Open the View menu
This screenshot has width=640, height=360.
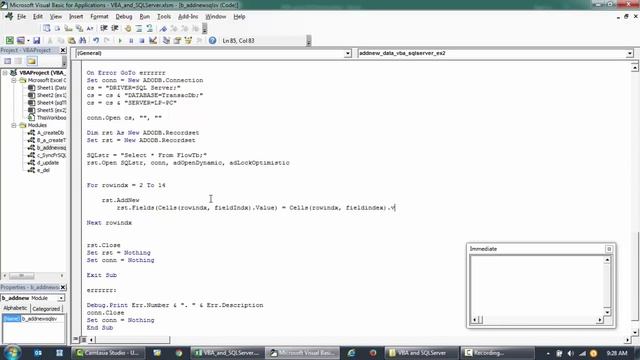[x=56, y=17]
